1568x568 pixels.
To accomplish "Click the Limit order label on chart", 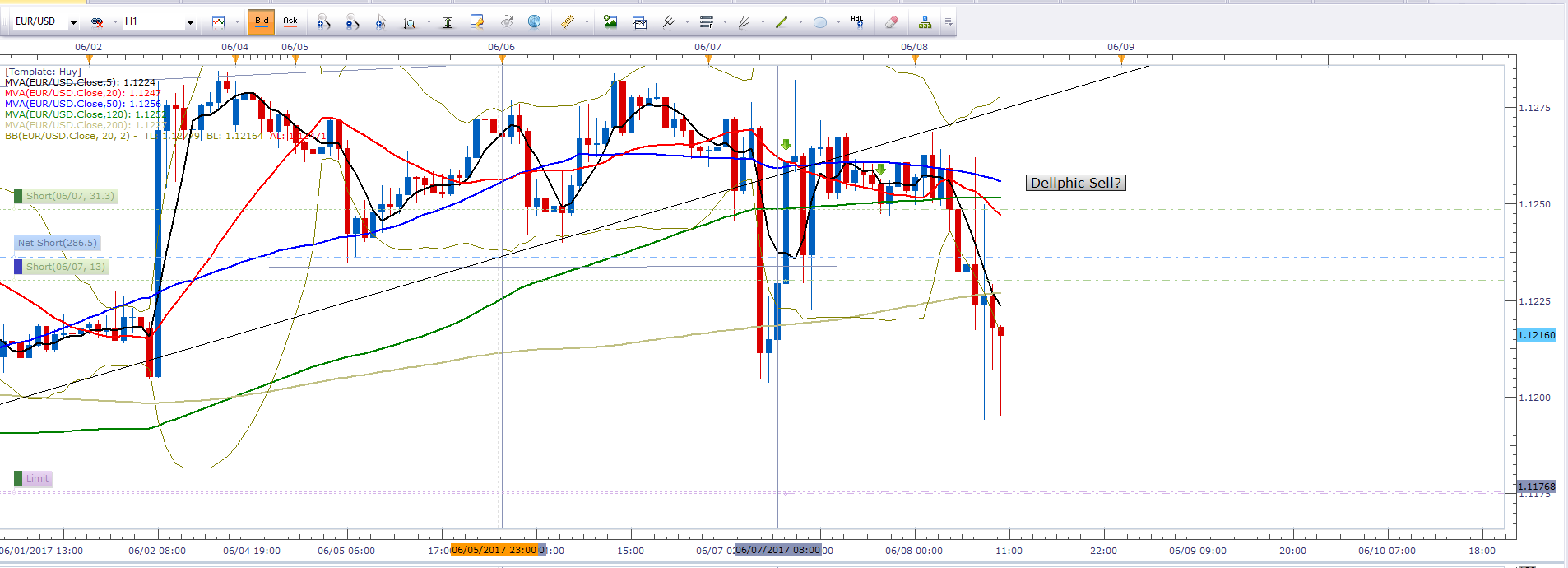I will pyautogui.click(x=37, y=478).
